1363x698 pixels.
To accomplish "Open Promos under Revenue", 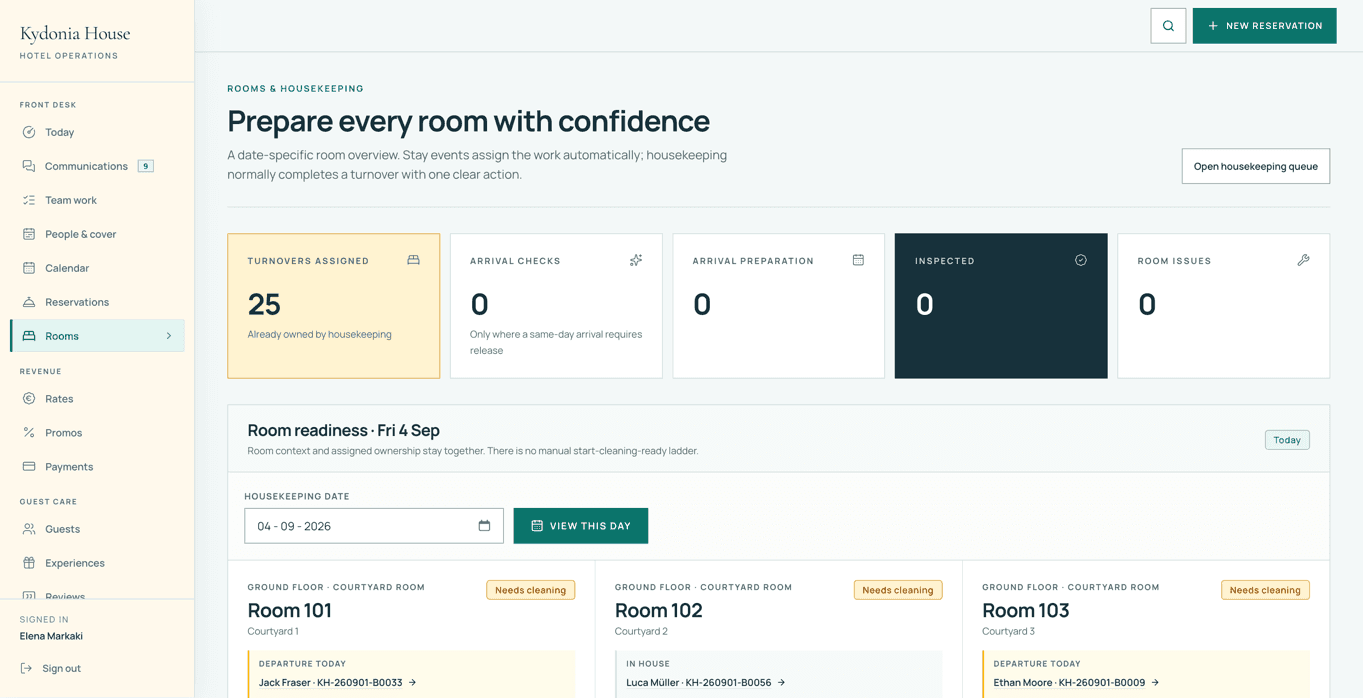I will (x=97, y=433).
